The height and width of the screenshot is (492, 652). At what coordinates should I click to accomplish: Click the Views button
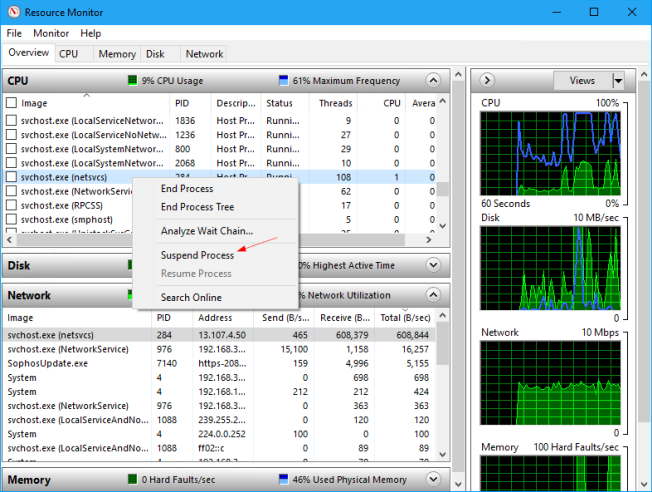pos(581,80)
